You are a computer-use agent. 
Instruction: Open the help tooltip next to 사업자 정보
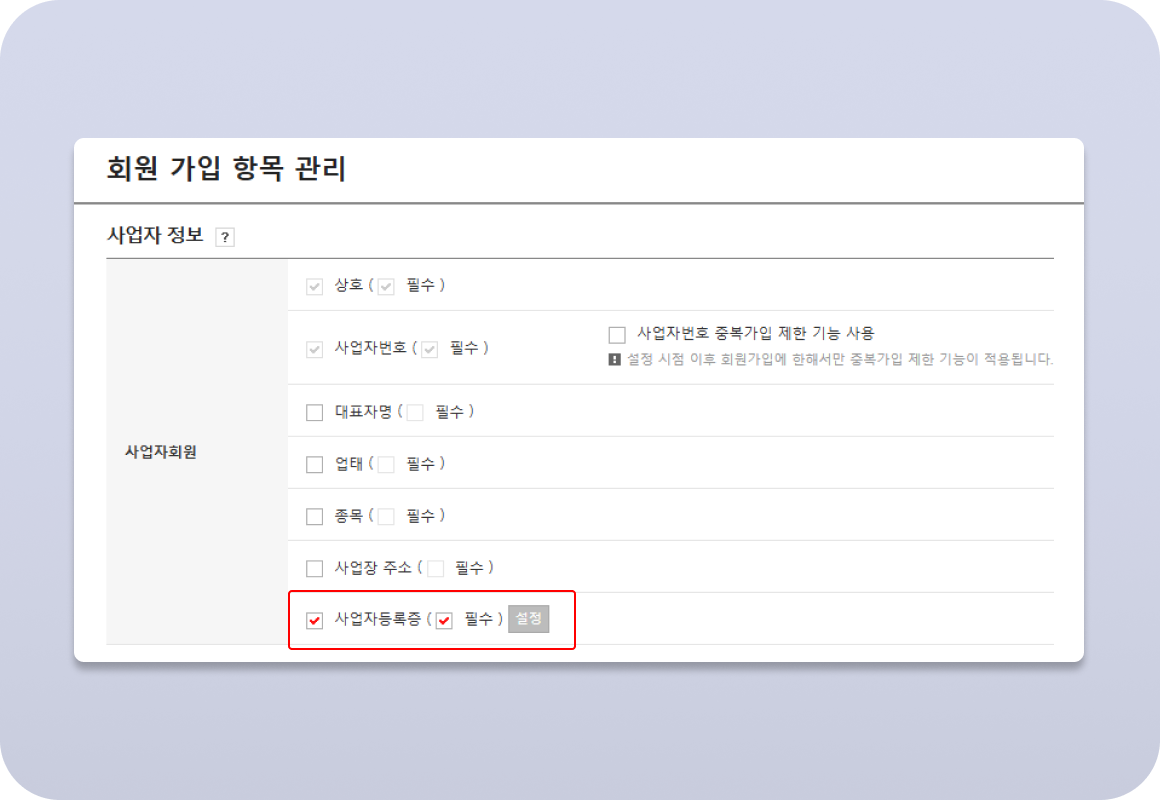click(226, 237)
